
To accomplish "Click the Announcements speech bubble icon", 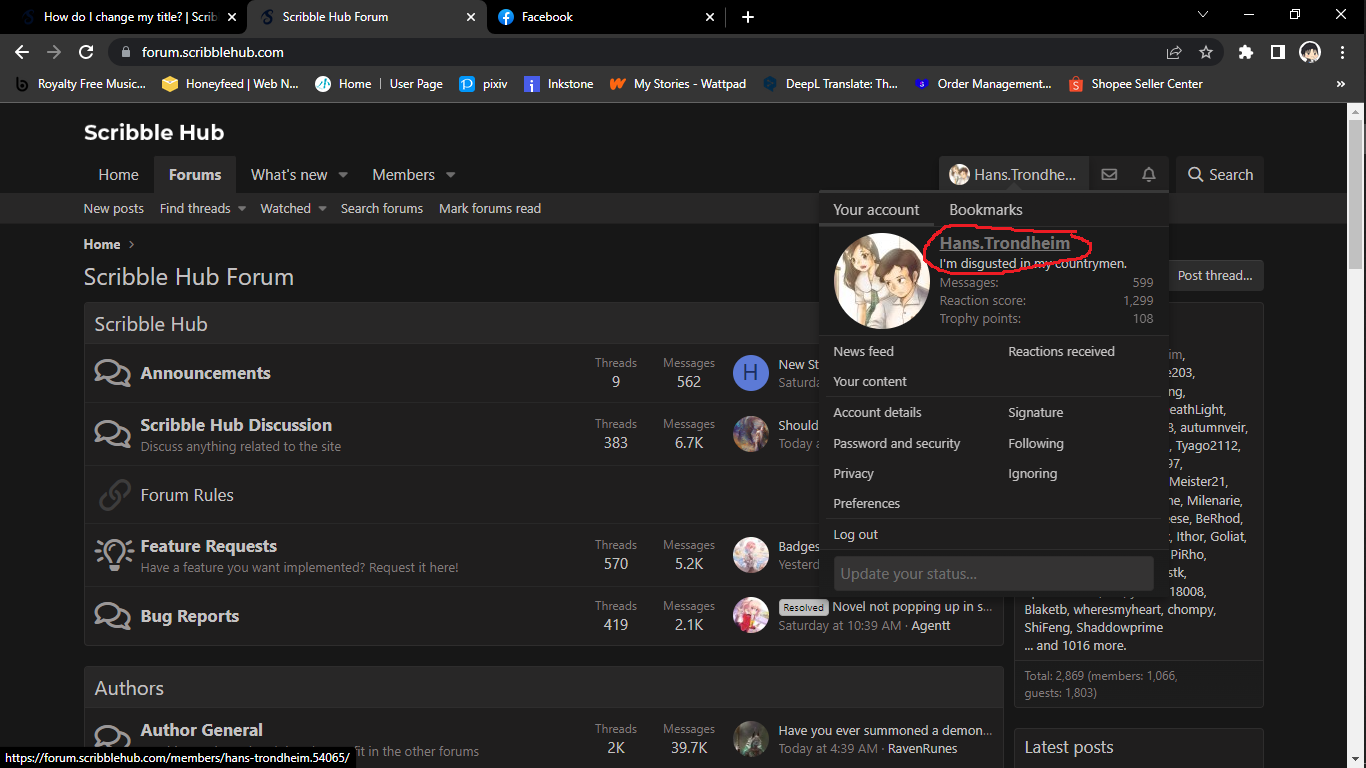I will tap(112, 373).
